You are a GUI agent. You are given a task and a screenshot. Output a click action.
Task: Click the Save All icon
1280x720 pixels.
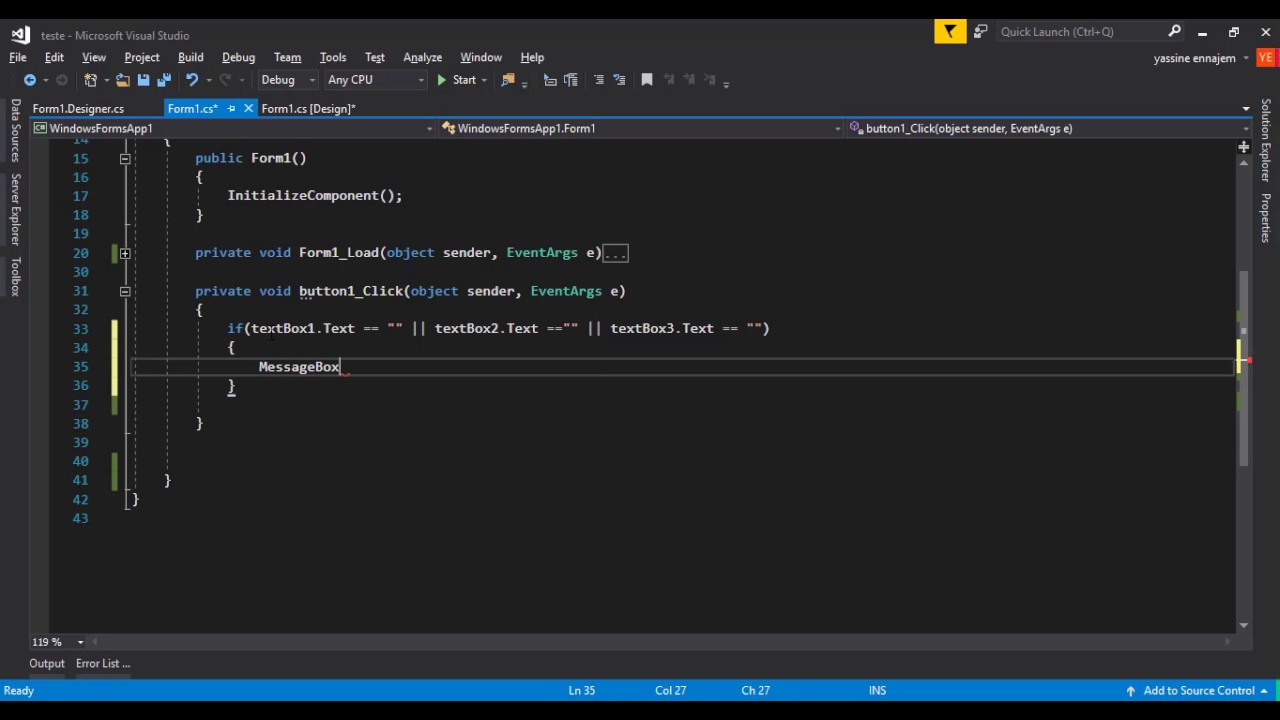163,80
